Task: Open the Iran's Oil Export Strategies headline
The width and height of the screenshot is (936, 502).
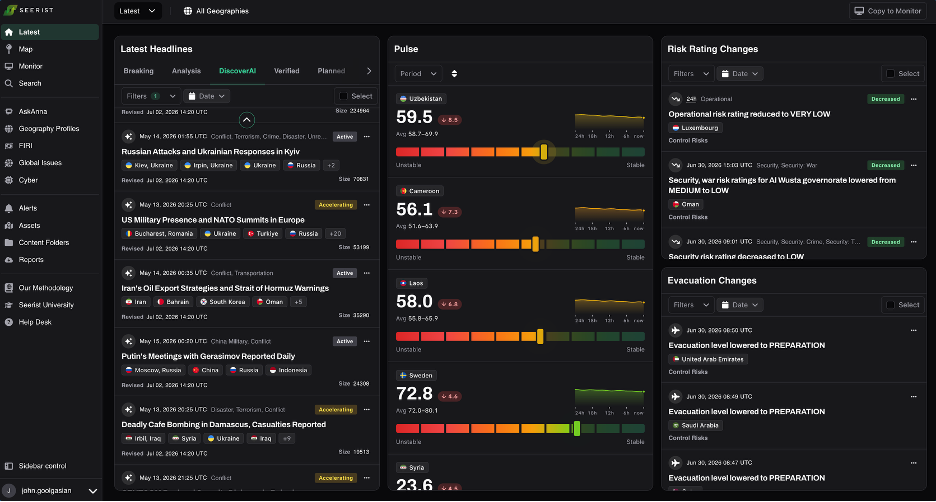Action: point(225,288)
